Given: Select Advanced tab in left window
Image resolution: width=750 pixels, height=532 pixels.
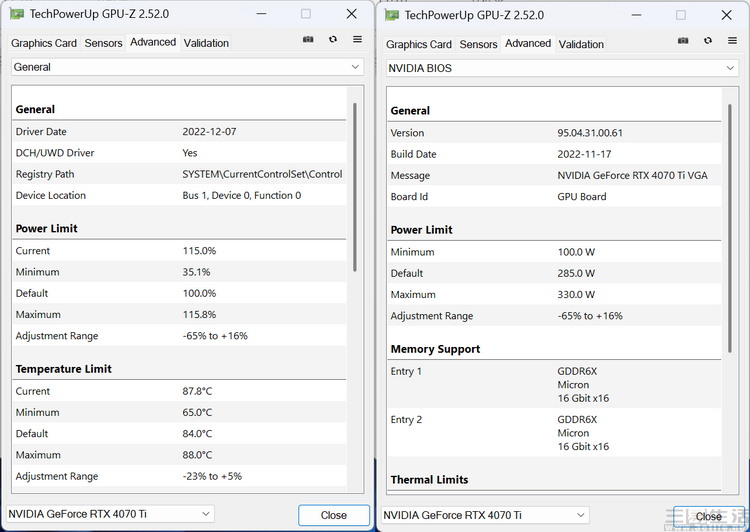Looking at the screenshot, I should click(153, 42).
